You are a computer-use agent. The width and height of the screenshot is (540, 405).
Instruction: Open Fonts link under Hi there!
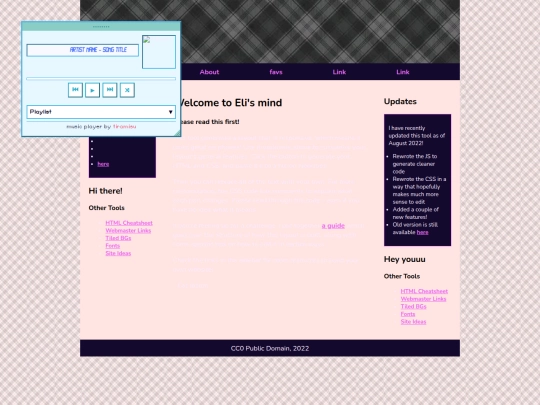[113, 246]
